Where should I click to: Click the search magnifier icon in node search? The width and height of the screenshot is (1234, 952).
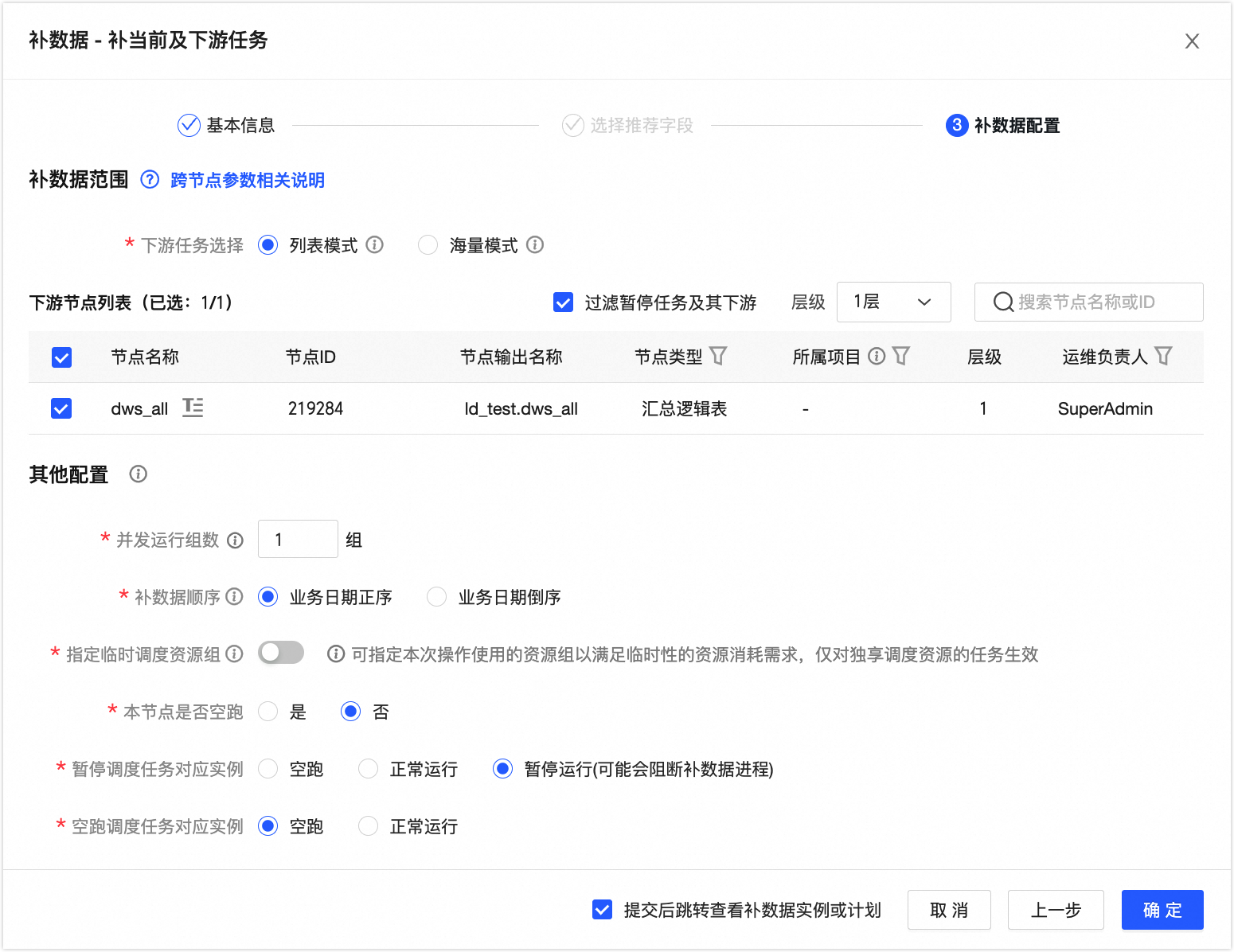pyautogui.click(x=1003, y=302)
